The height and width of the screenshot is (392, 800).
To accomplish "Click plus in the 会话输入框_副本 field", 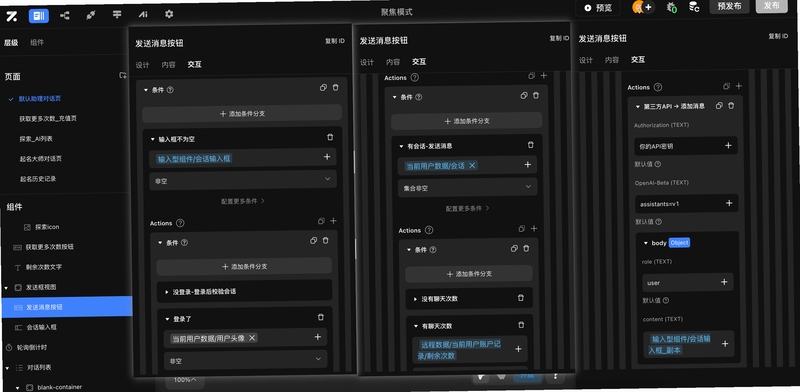I will point(724,344).
